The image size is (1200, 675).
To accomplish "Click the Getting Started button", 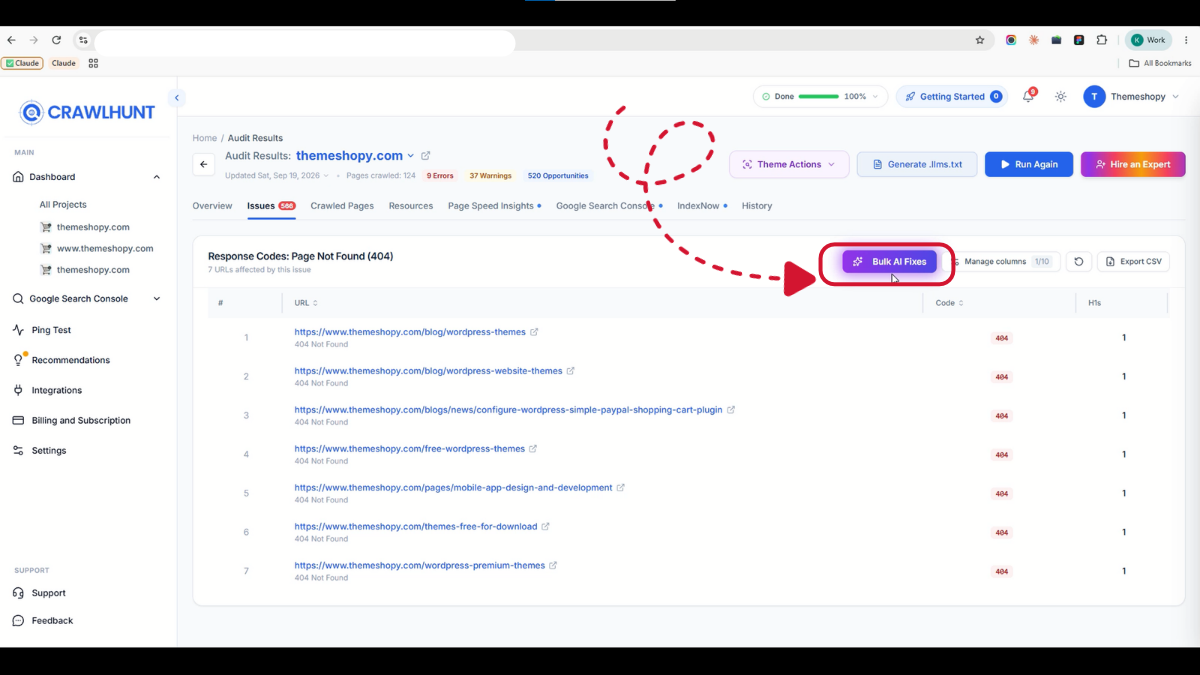I will tap(952, 97).
